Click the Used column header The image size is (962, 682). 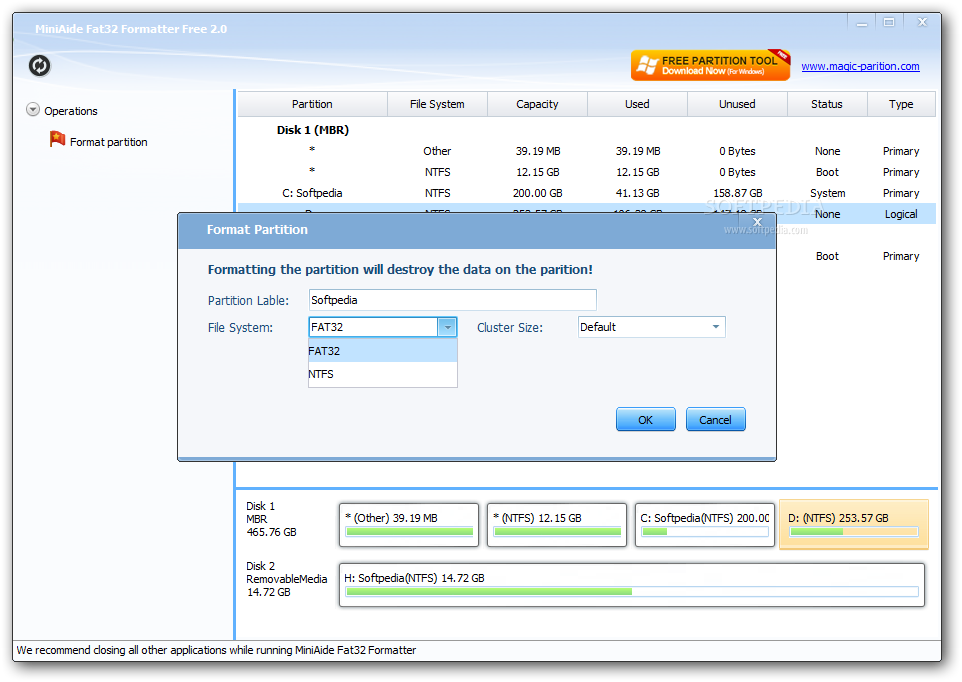(x=637, y=104)
